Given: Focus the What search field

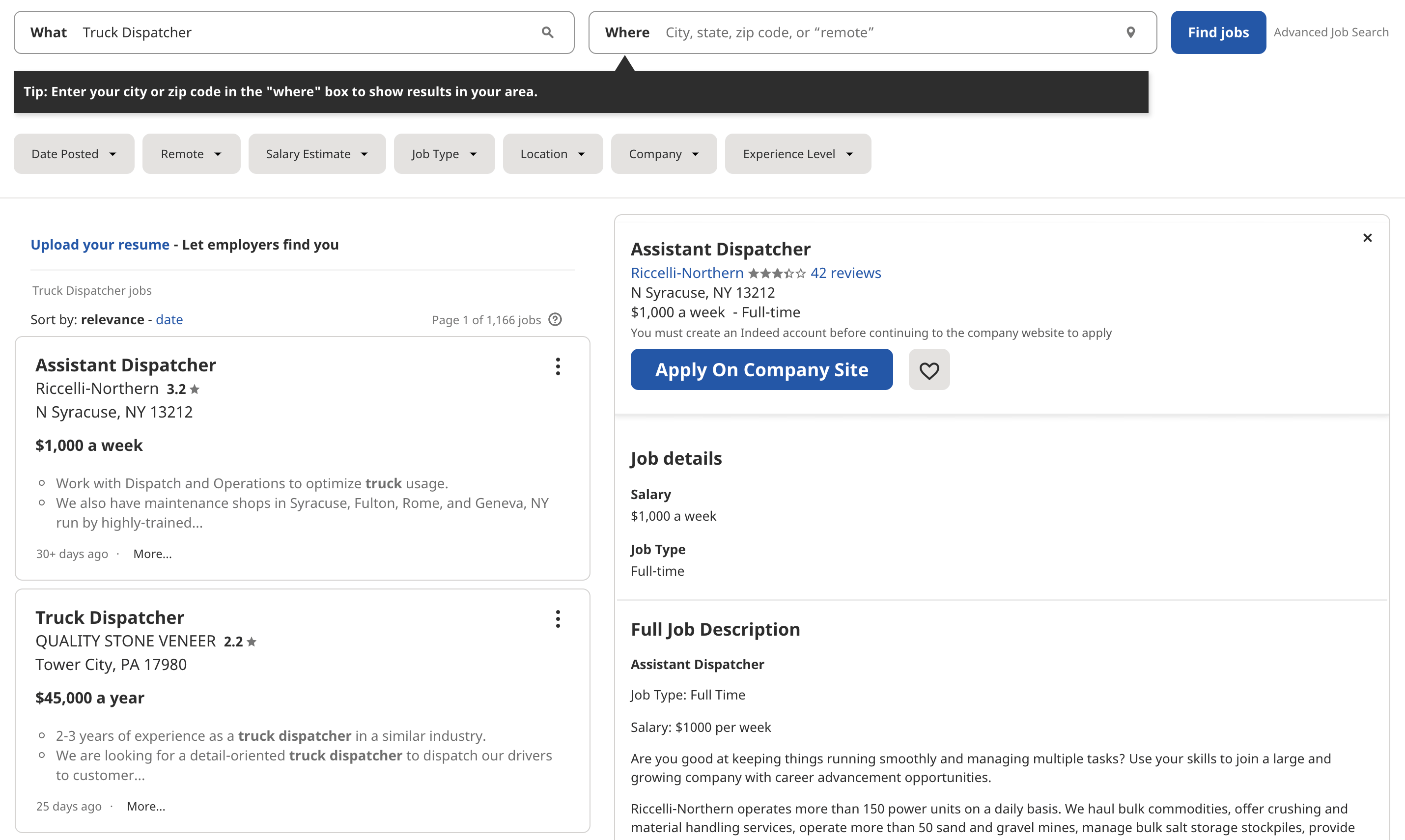Looking at the screenshot, I should (x=294, y=32).
